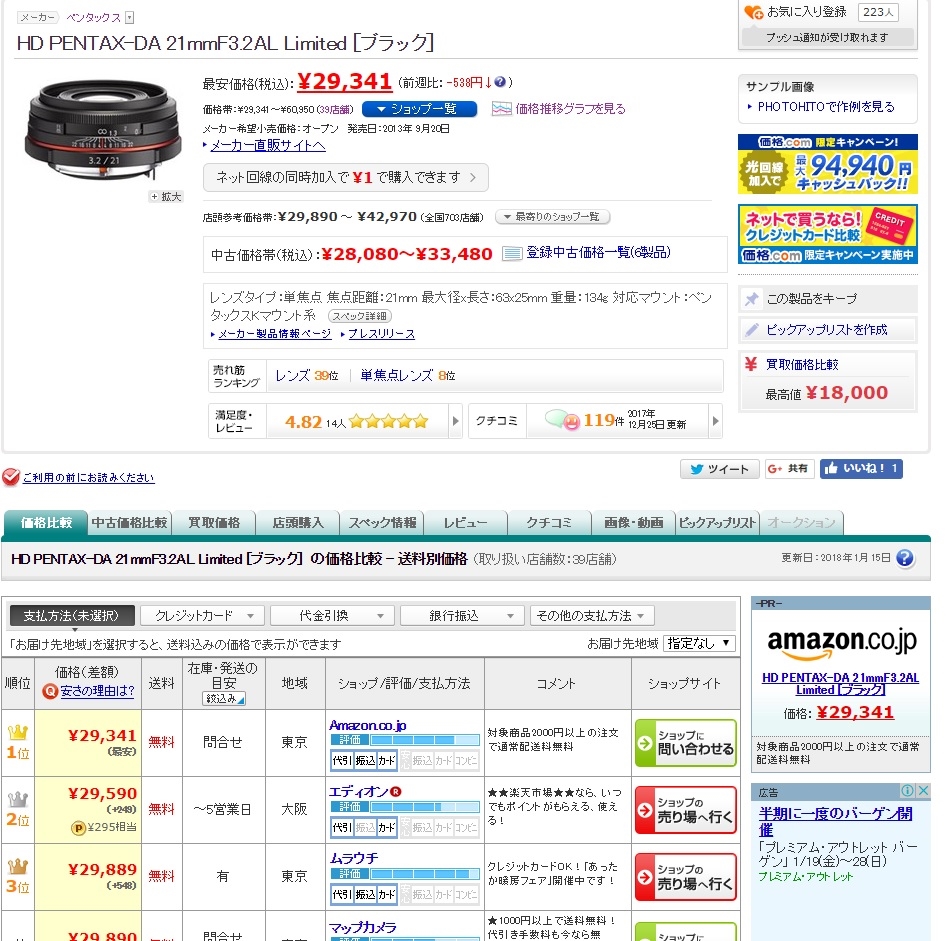The image size is (946, 941).
Task: Open the その他の支払方法 dropdown
Action: [592, 616]
